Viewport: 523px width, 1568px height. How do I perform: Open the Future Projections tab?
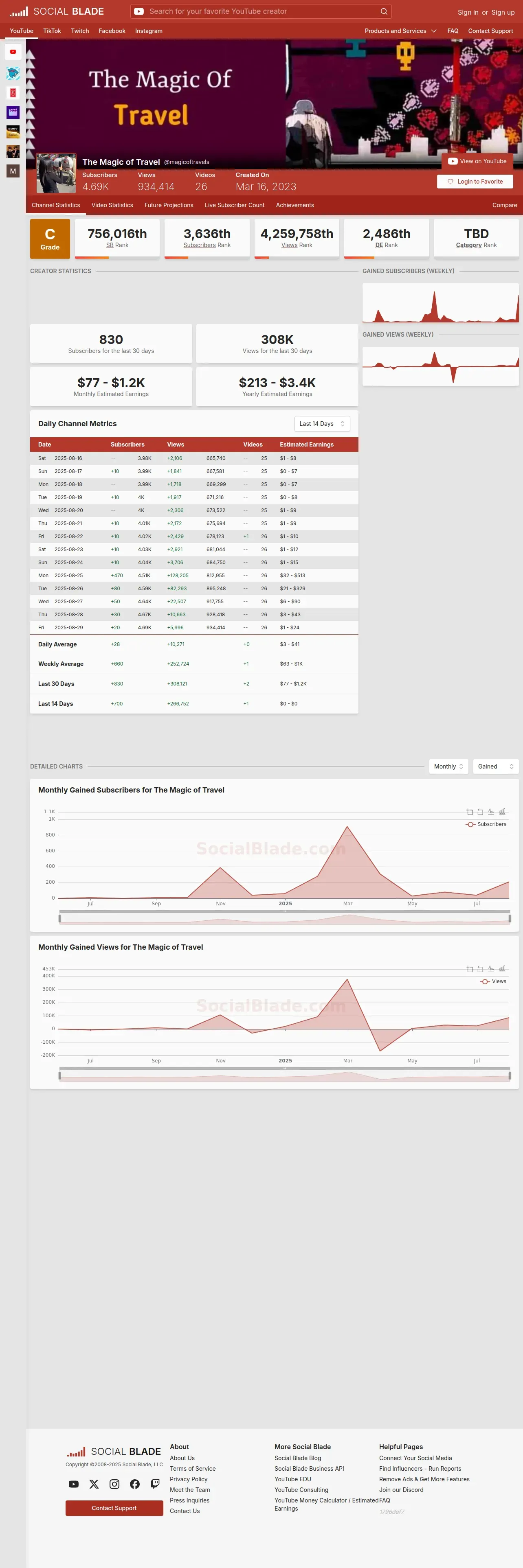pos(169,205)
